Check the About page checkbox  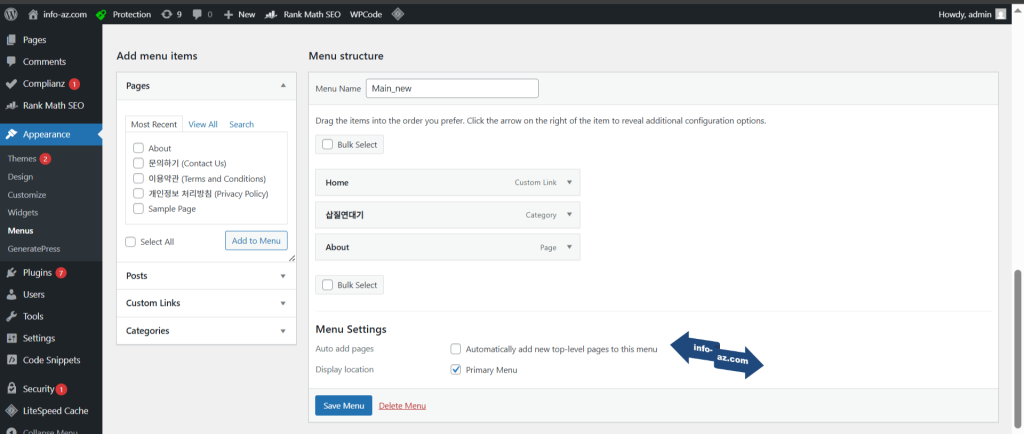[x=139, y=148]
